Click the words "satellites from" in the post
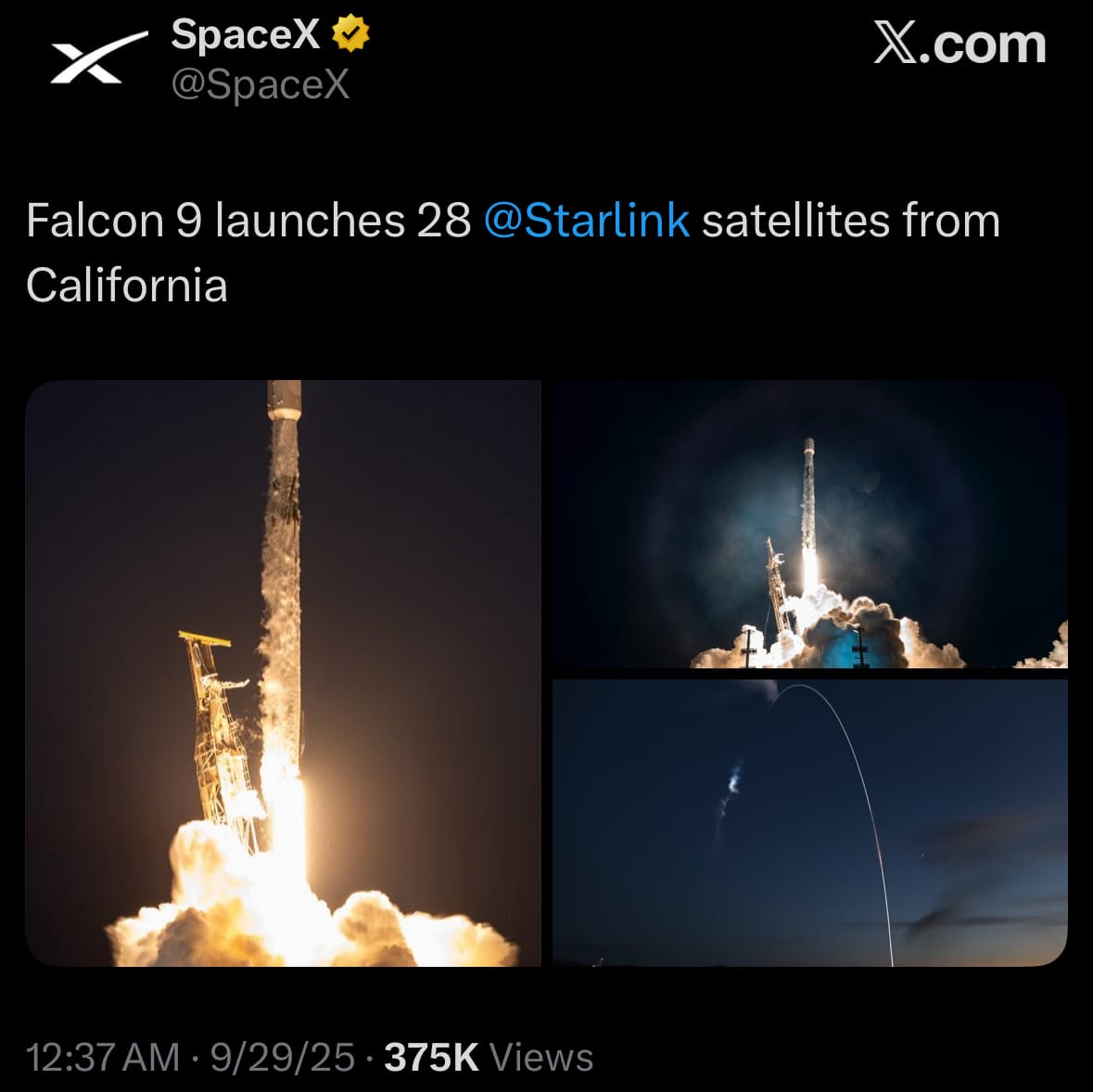 (x=850, y=222)
